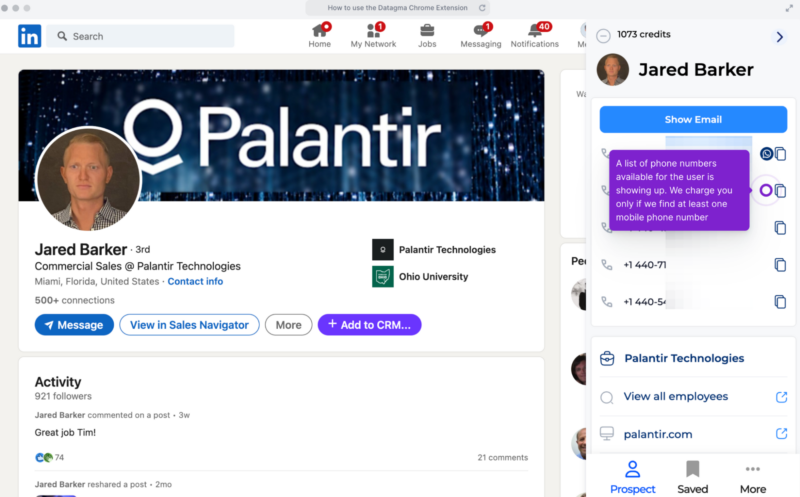Copy the +1 440-71 phone number
Screen dimensions: 800x497
tap(780, 265)
